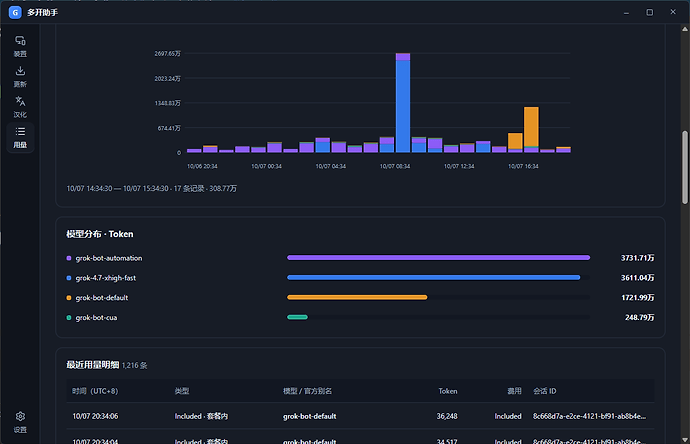Click the Included · 套餐内 cell in 20:34:06 row

pos(201,416)
